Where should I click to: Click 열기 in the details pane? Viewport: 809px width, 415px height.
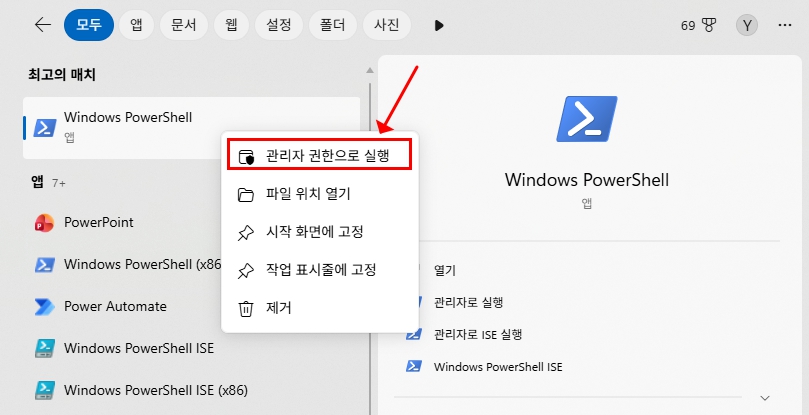pyautogui.click(x=445, y=270)
